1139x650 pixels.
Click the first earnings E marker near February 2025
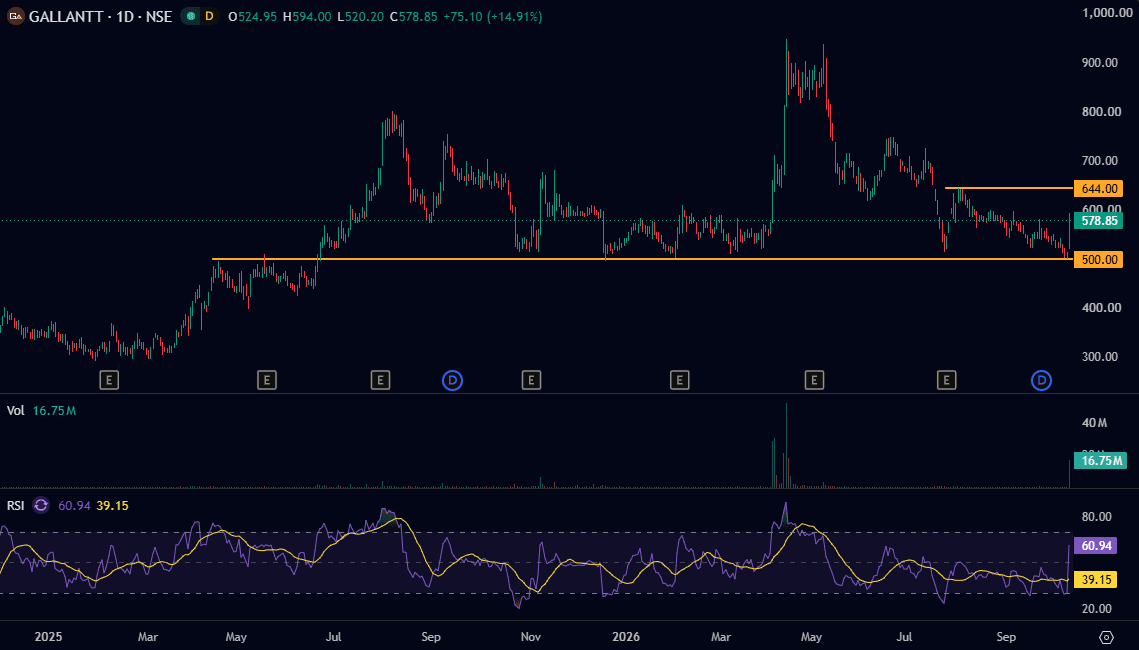(109, 380)
